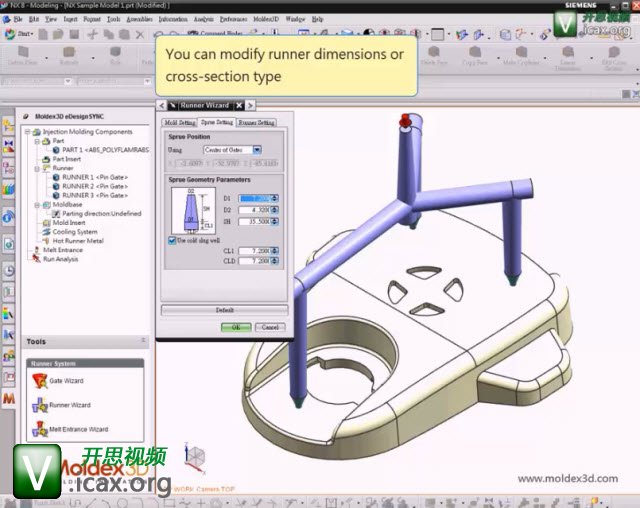Open the File menu
Viewport: 640px width, 508px height.
[18, 19]
